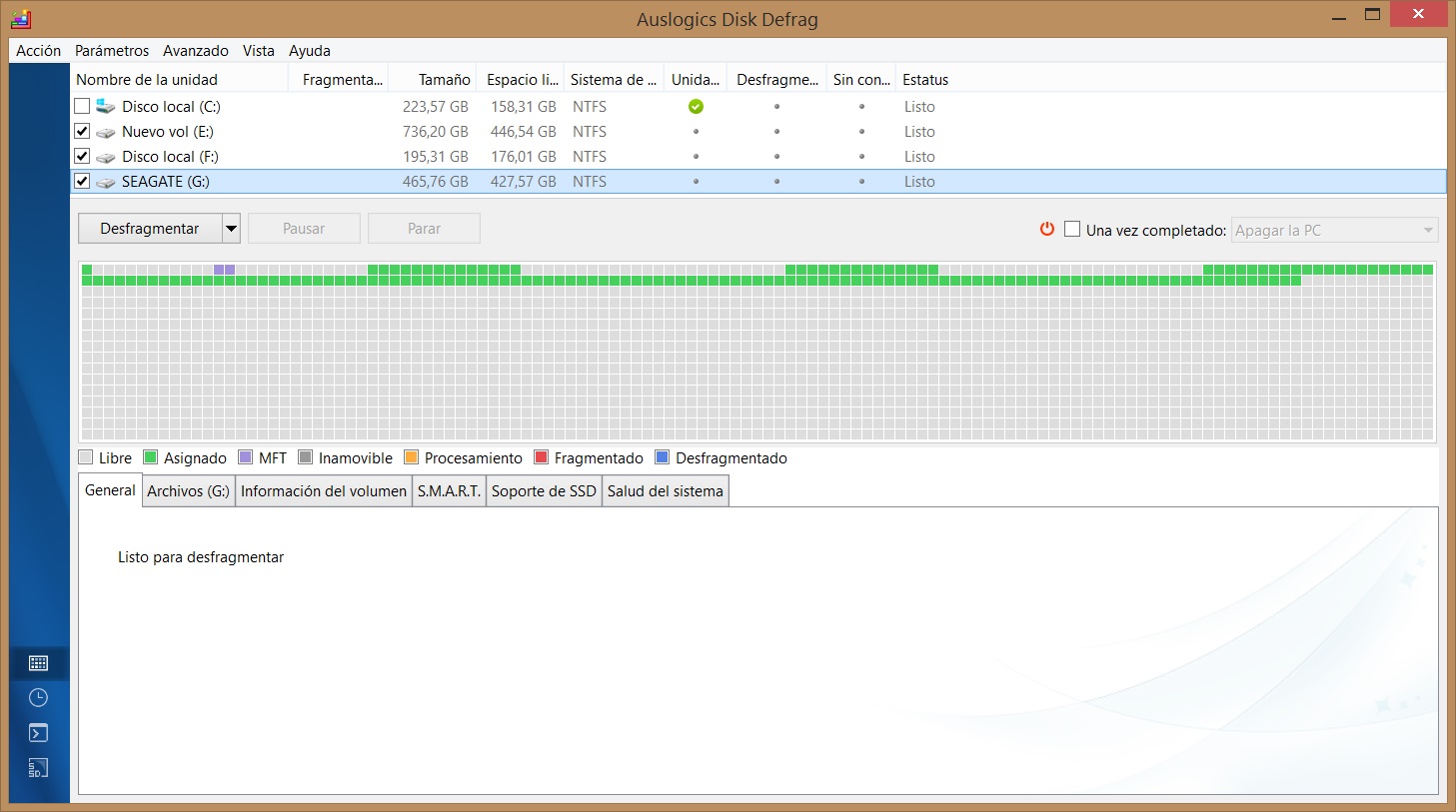The width and height of the screenshot is (1456, 812).
Task: Click the Fragmentado red legend swatch
Action: coord(542,457)
